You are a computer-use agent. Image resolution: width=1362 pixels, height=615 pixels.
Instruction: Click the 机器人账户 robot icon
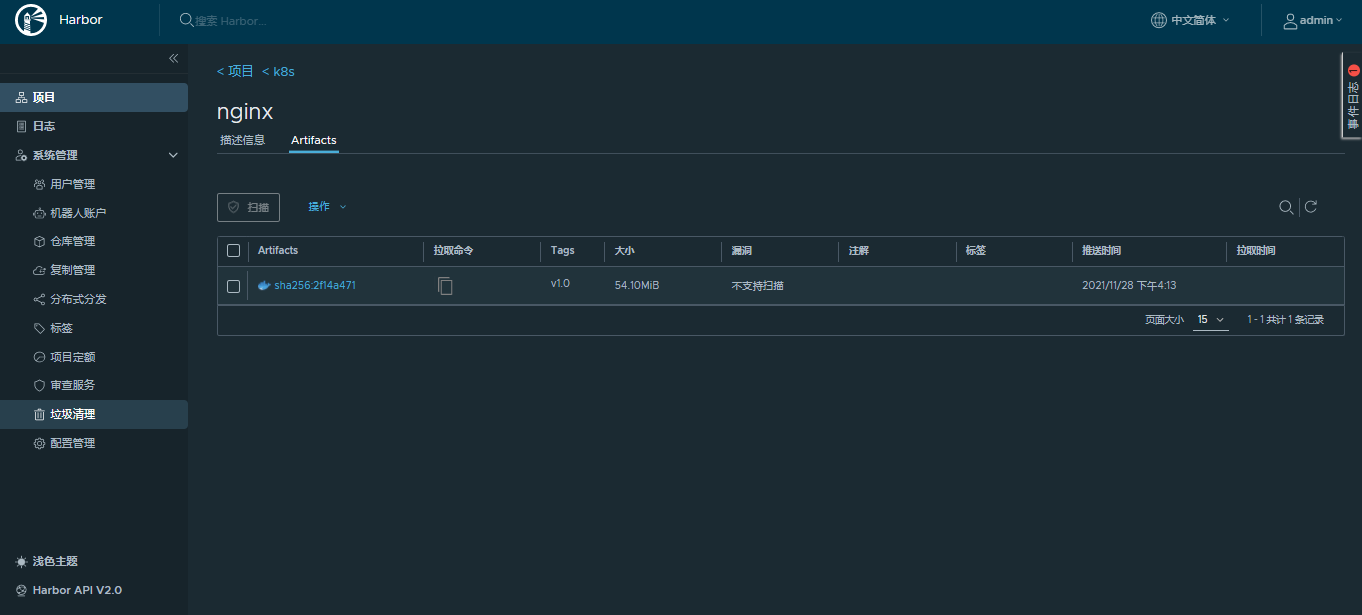point(39,213)
